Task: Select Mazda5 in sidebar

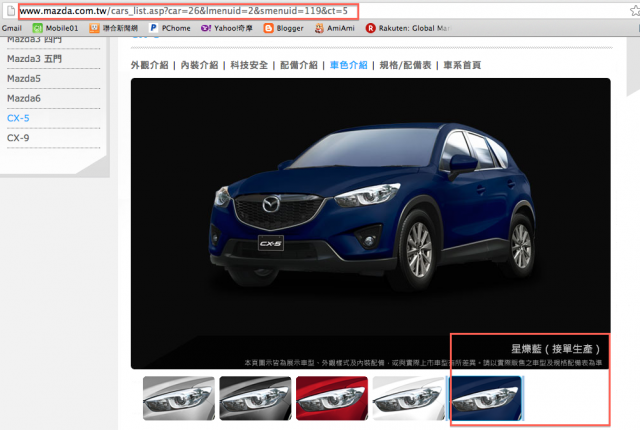Action: coord(24,78)
